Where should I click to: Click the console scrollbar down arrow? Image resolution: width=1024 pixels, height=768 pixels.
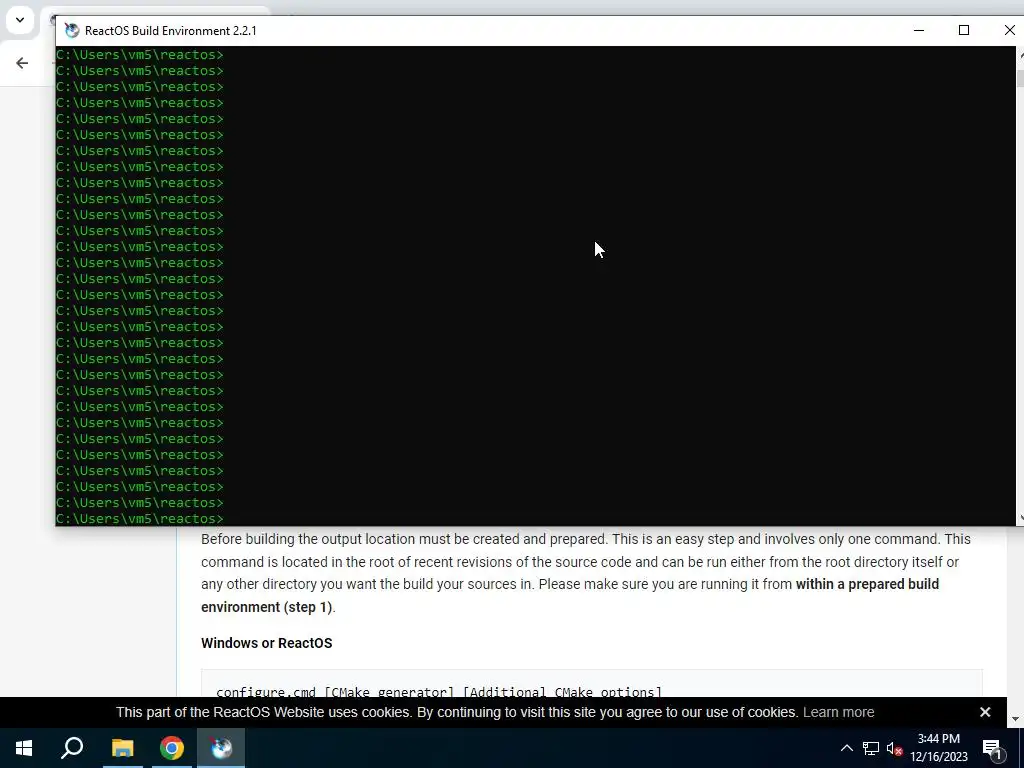tap(1020, 518)
